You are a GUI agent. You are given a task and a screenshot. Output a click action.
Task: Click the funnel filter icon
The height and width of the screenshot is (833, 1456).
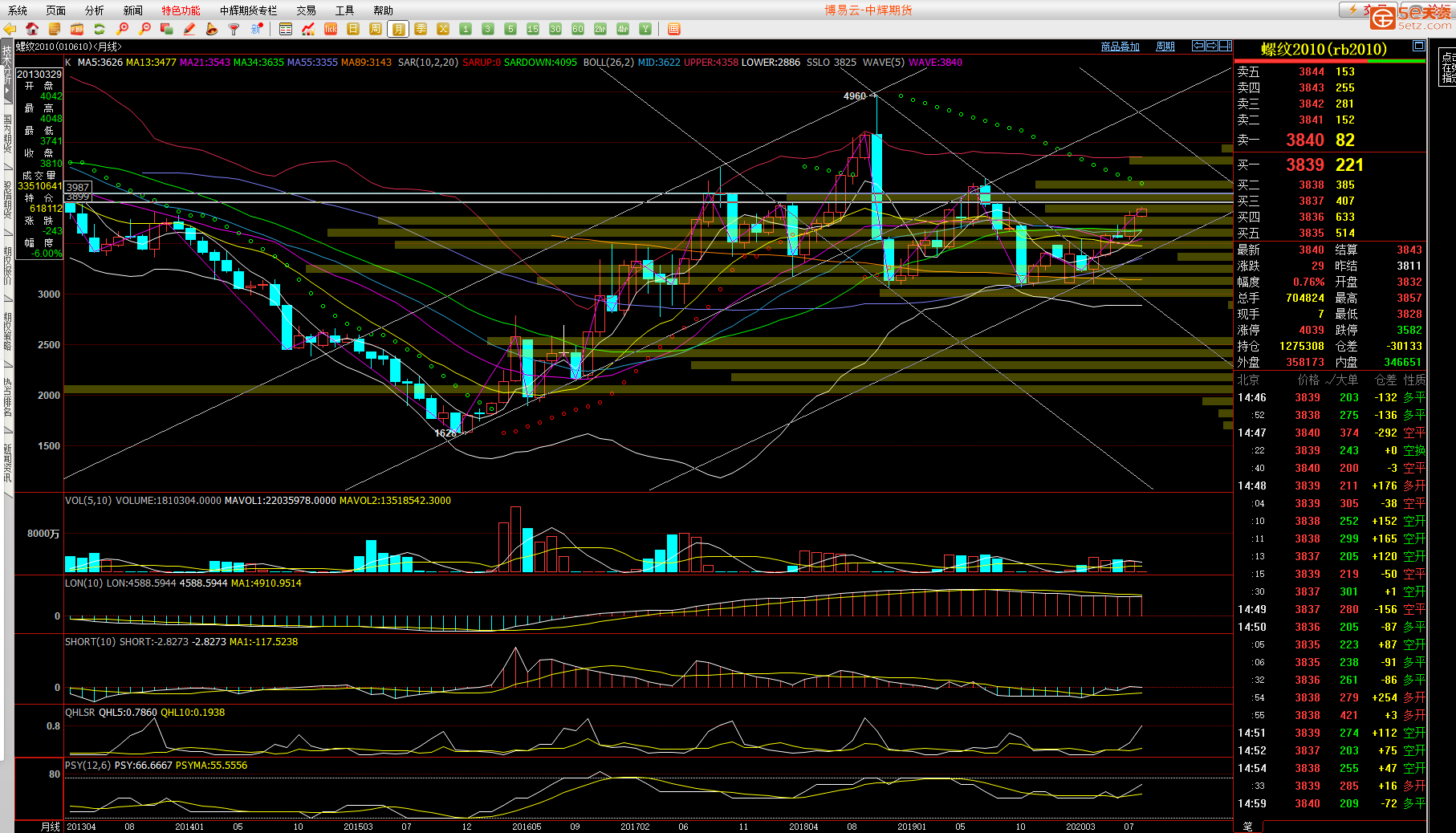(234, 29)
